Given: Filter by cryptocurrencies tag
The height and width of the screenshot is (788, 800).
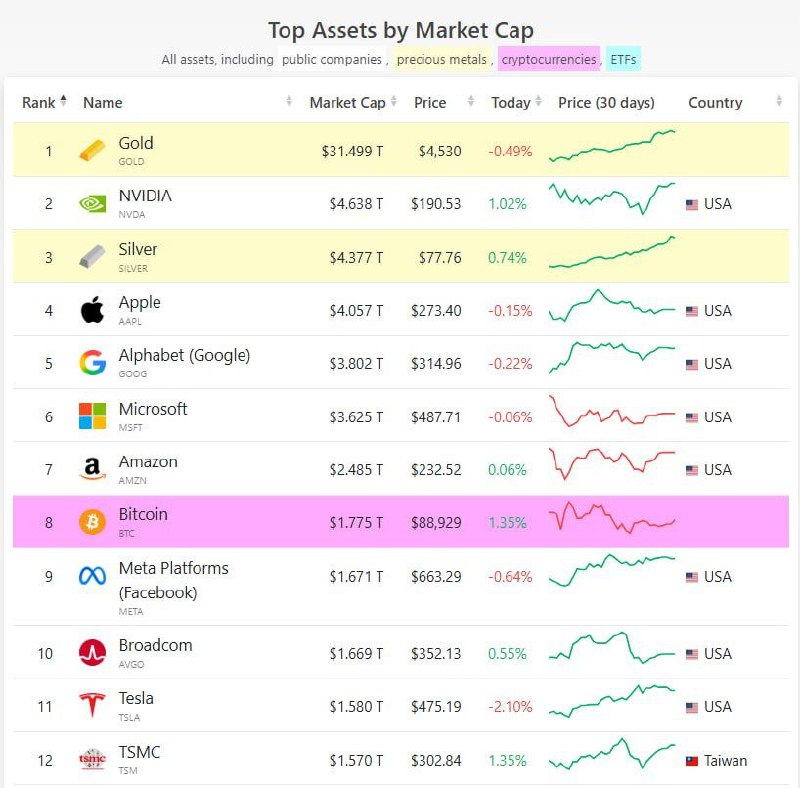Looking at the screenshot, I should point(549,59).
